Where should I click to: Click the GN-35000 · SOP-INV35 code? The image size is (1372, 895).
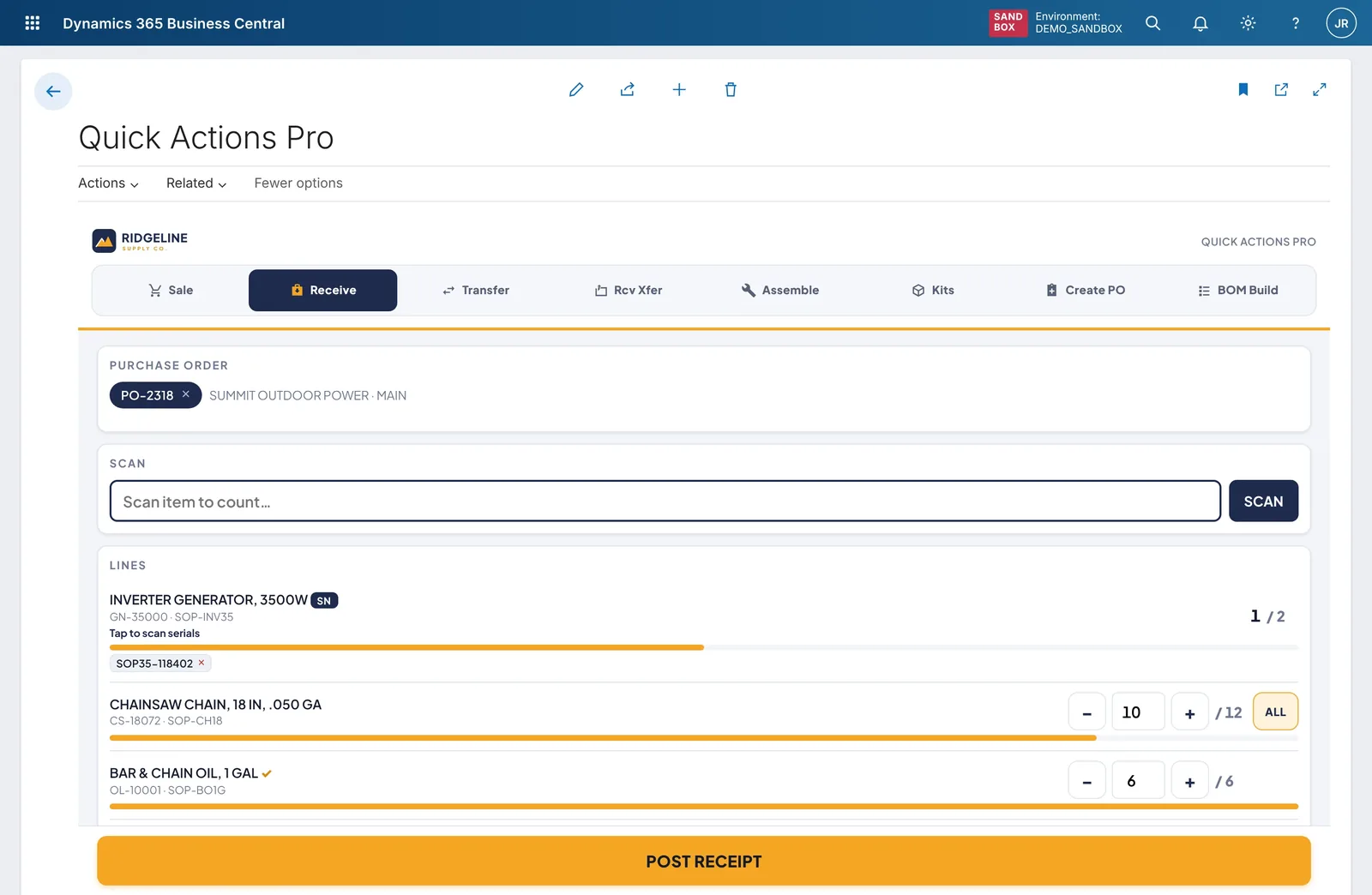171,617
